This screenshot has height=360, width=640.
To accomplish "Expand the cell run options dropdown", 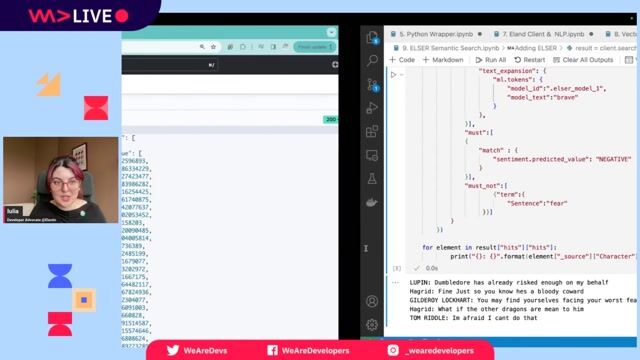I will pyautogui.click(x=402, y=75).
